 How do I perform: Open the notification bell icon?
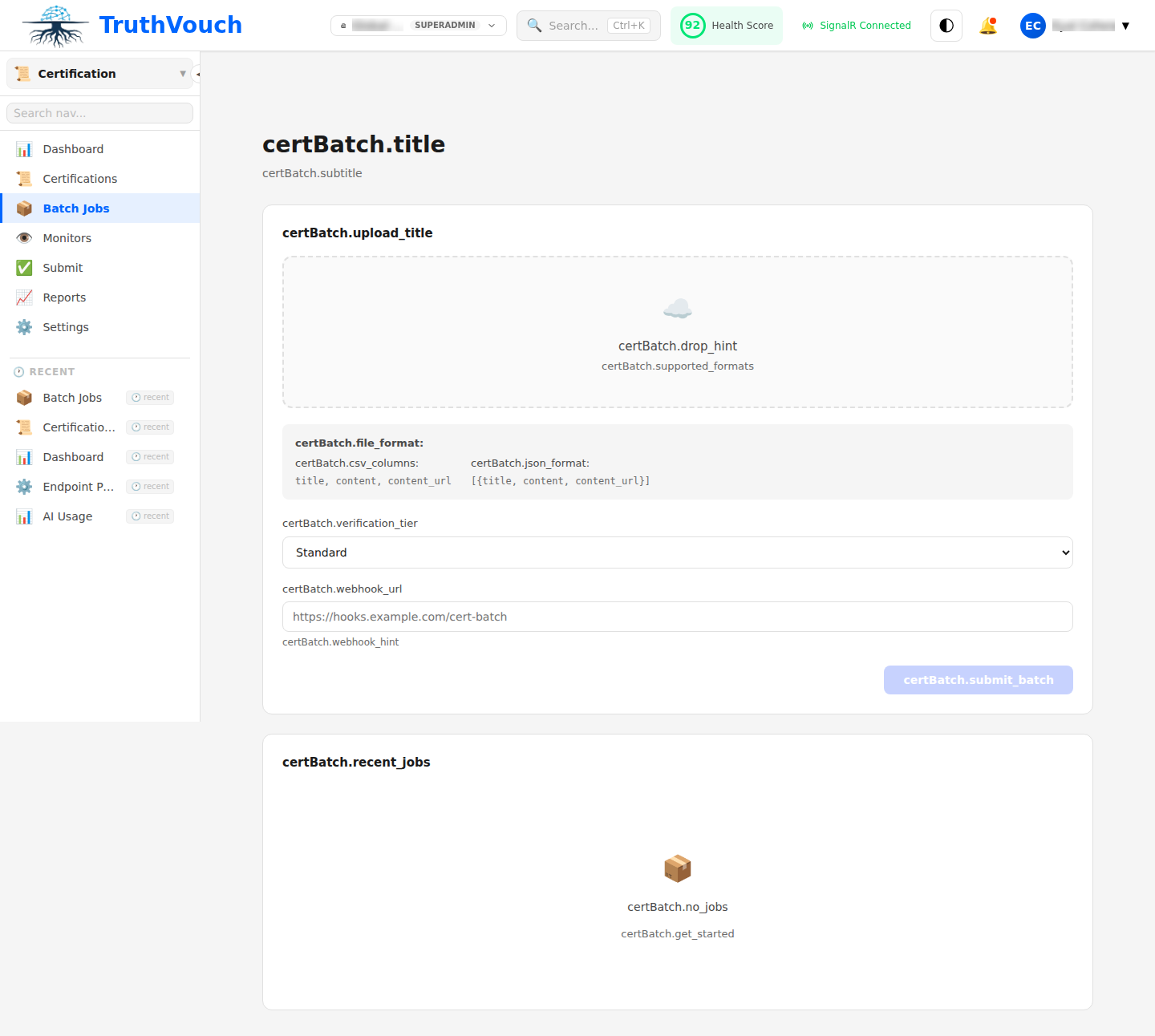(x=988, y=25)
